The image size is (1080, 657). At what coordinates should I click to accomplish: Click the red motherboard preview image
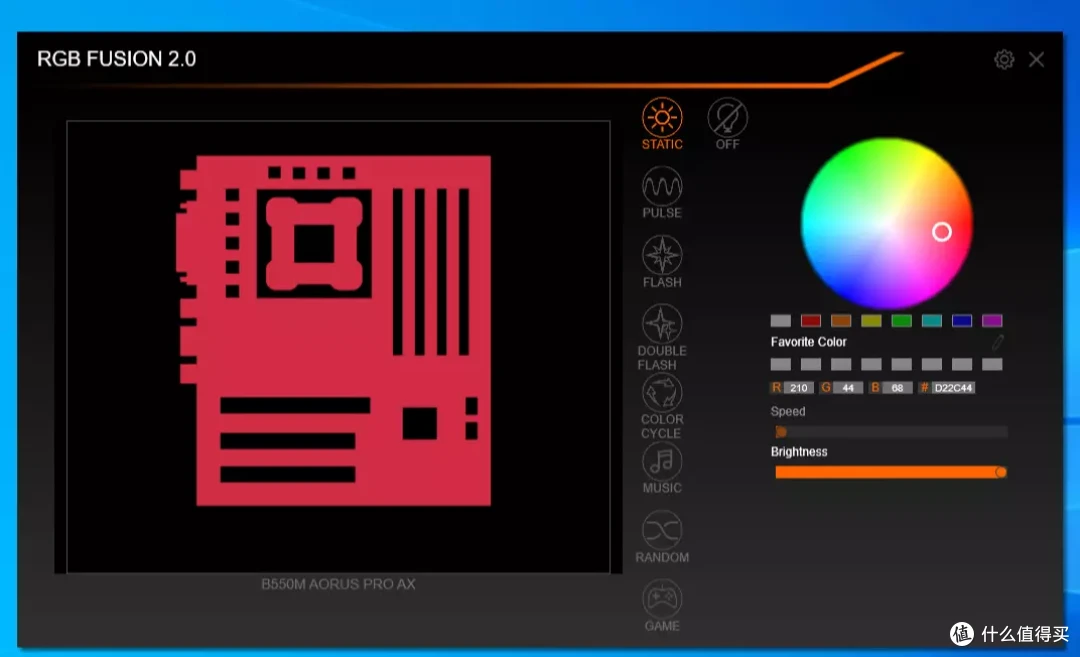coord(335,331)
